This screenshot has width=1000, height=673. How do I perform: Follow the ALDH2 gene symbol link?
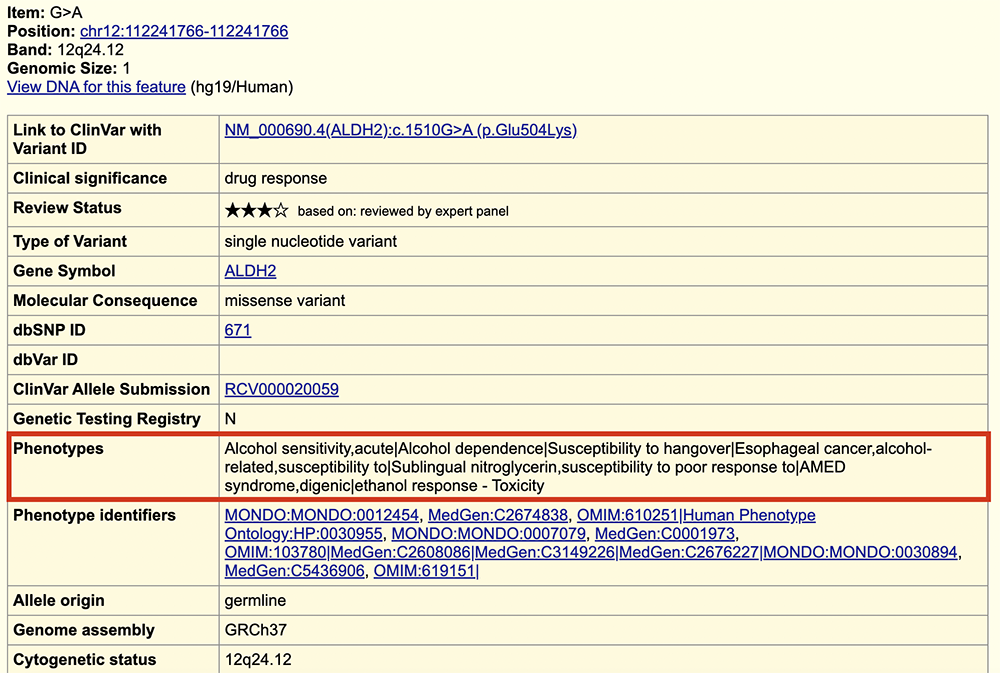(x=250, y=271)
